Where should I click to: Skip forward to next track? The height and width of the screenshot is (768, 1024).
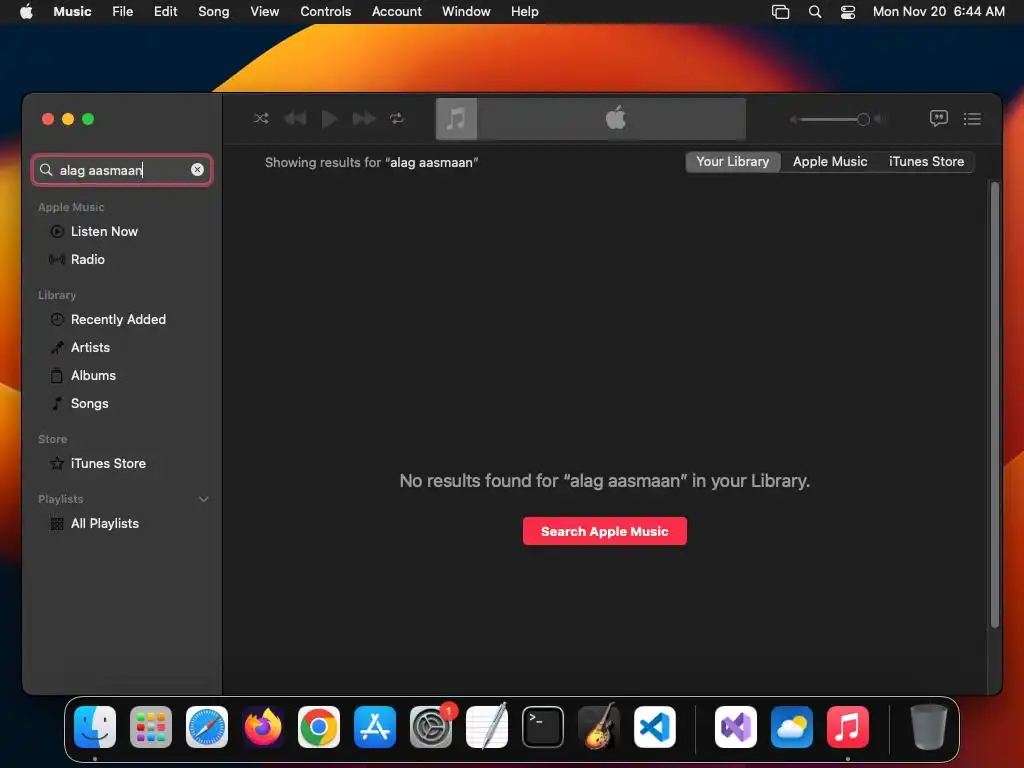pos(364,118)
